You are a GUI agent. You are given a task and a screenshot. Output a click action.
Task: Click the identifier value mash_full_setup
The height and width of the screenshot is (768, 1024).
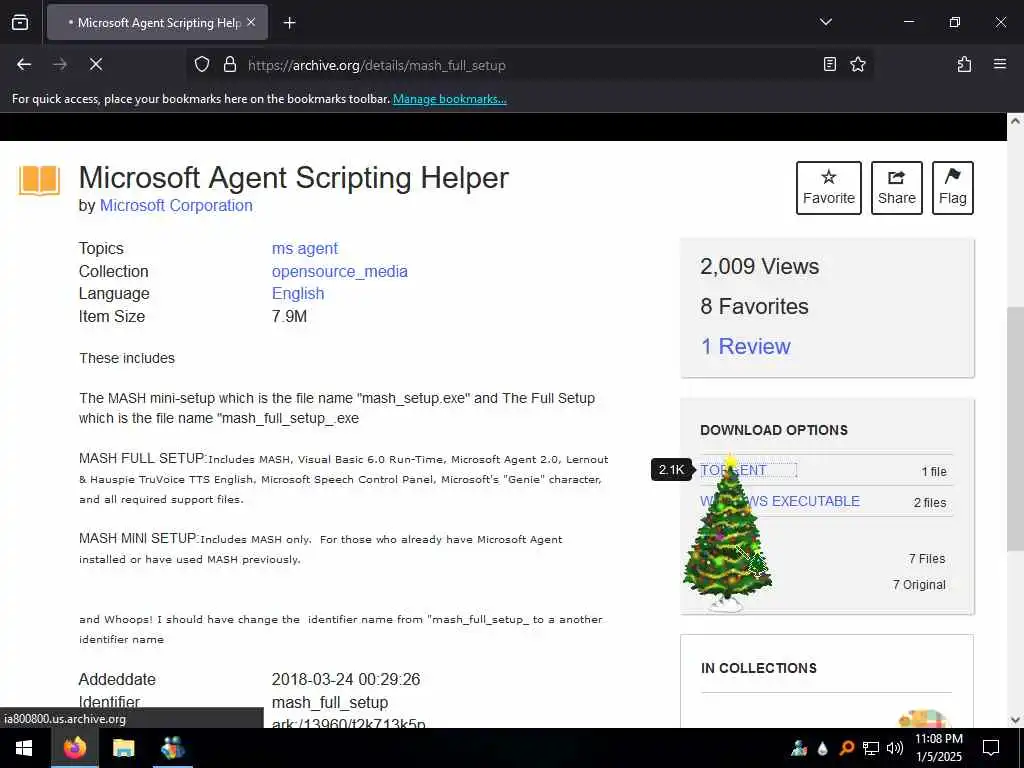pos(330,703)
